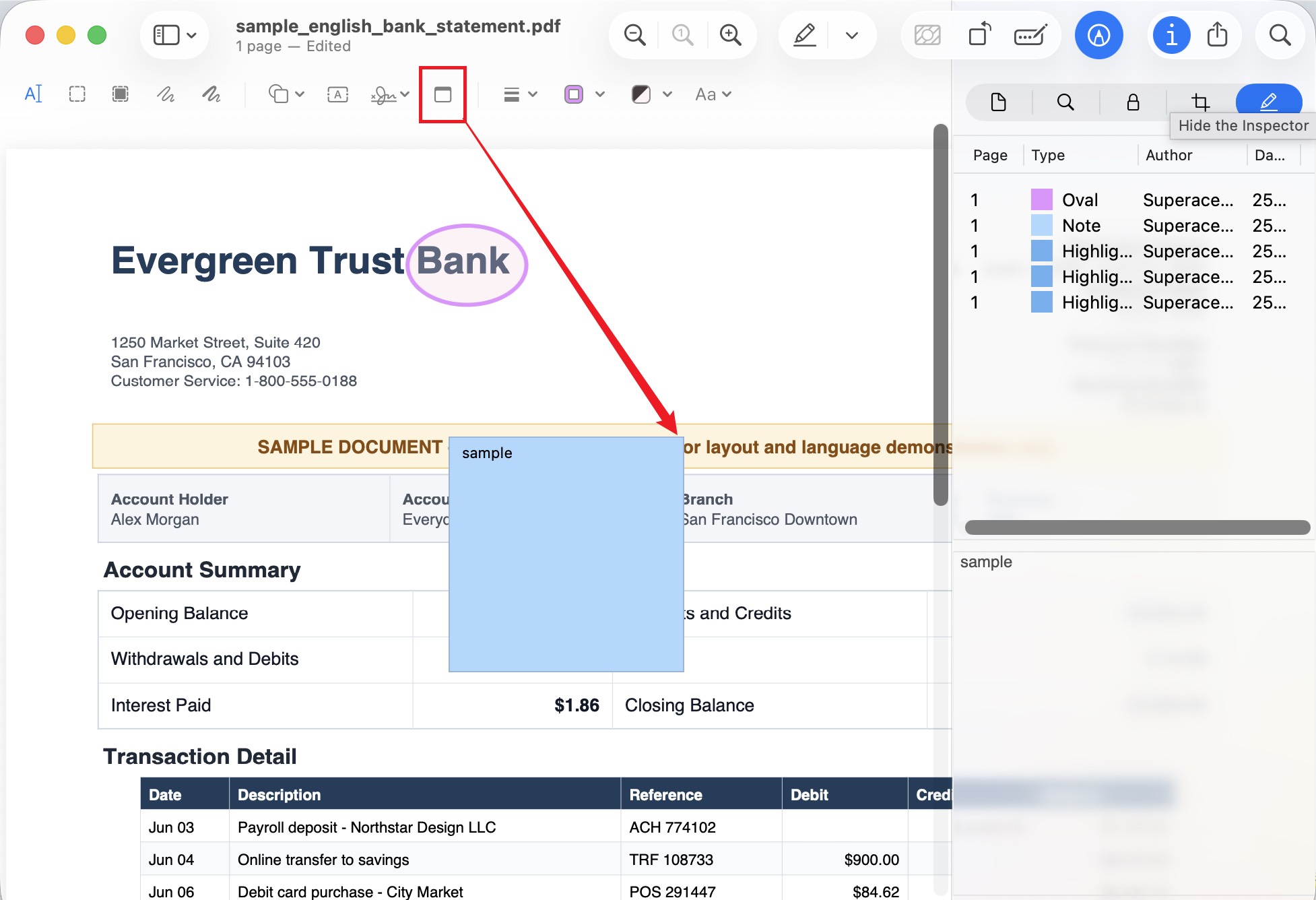Click the light blue Note swatch
The width and height of the screenshot is (1316, 900).
click(x=1042, y=226)
